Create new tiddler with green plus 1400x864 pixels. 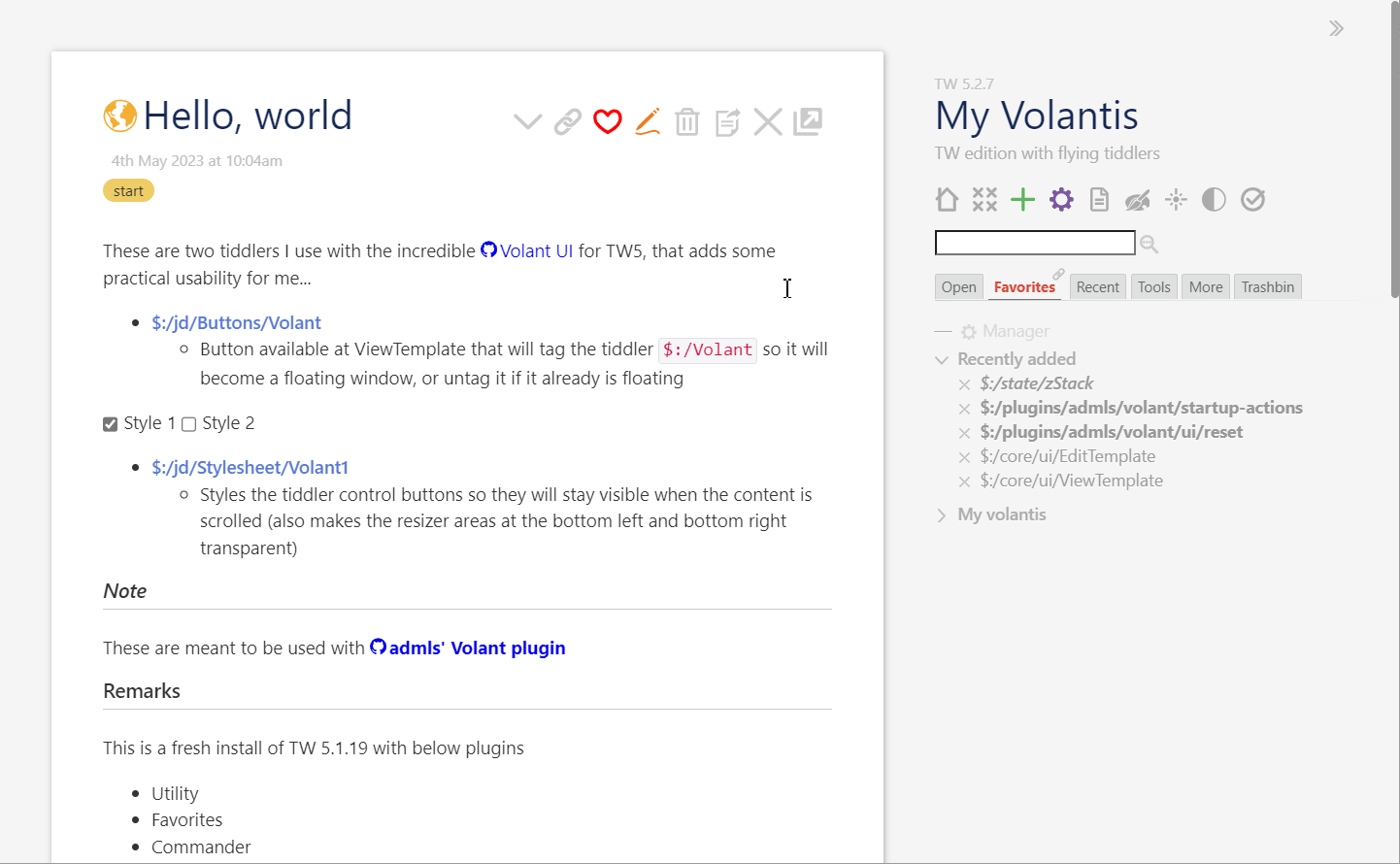1022,200
